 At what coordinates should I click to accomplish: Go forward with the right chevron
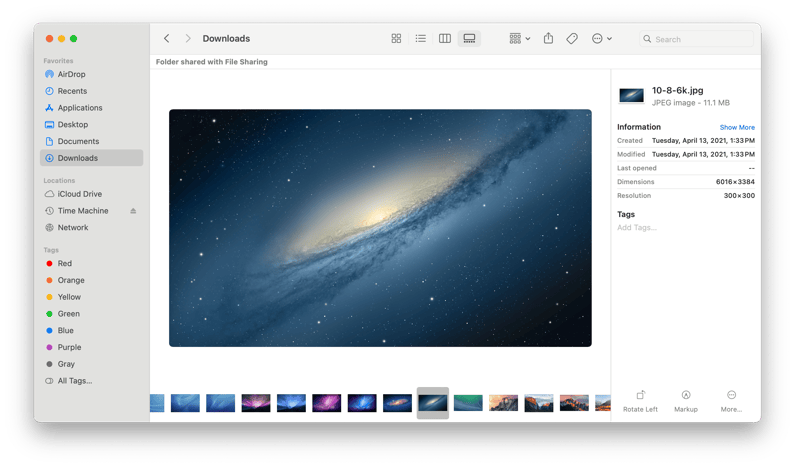[x=188, y=39]
